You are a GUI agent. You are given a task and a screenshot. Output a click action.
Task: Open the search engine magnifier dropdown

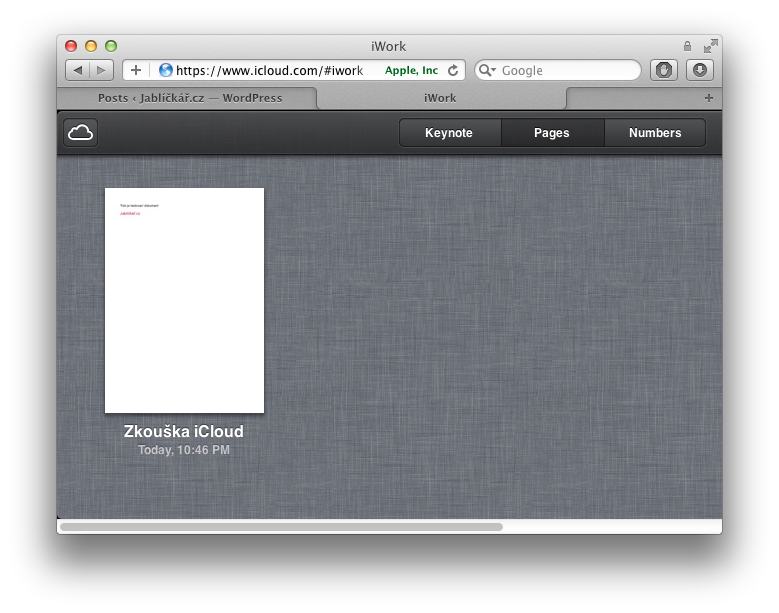pyautogui.click(x=487, y=70)
